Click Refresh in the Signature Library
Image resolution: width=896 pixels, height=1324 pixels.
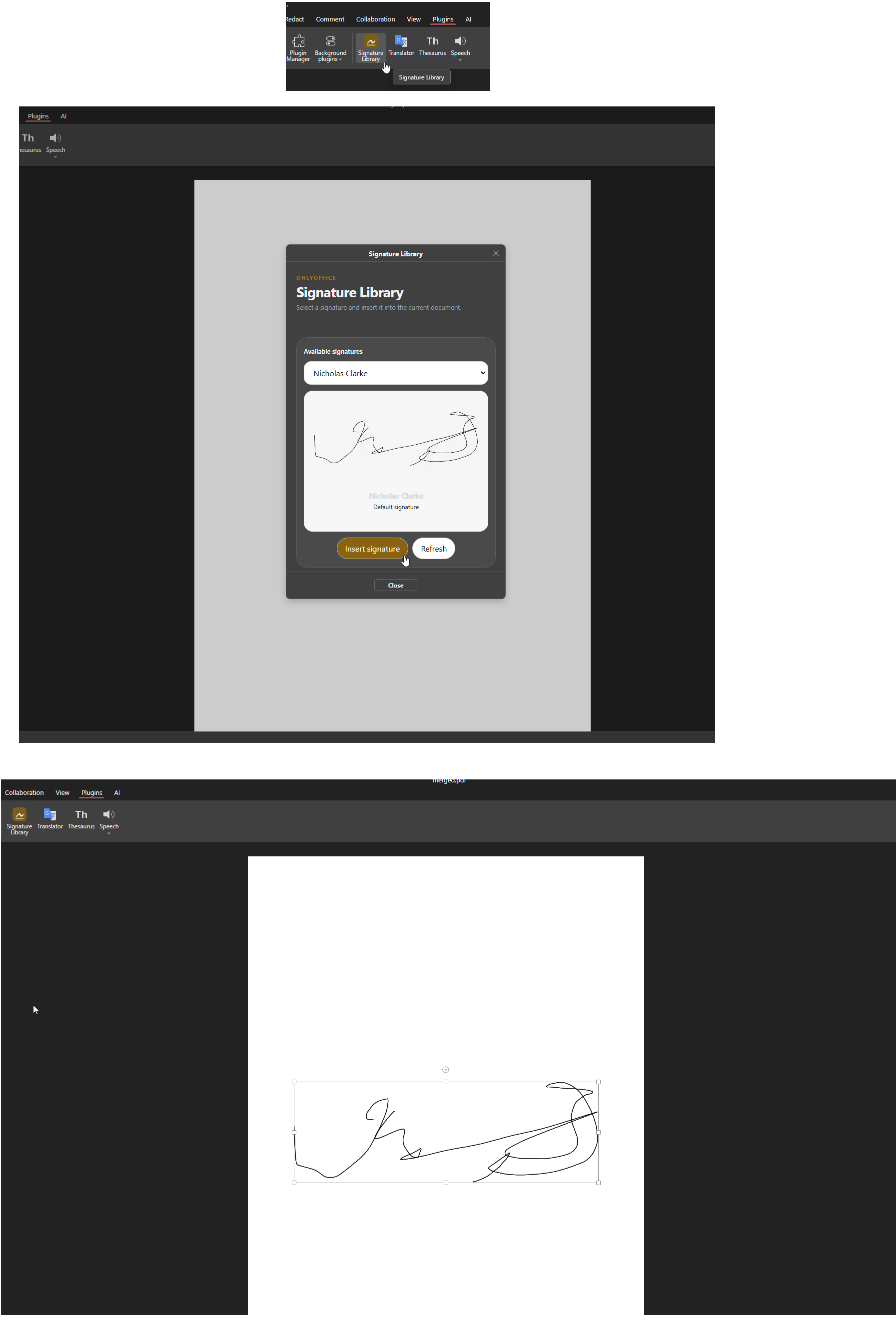(x=433, y=549)
